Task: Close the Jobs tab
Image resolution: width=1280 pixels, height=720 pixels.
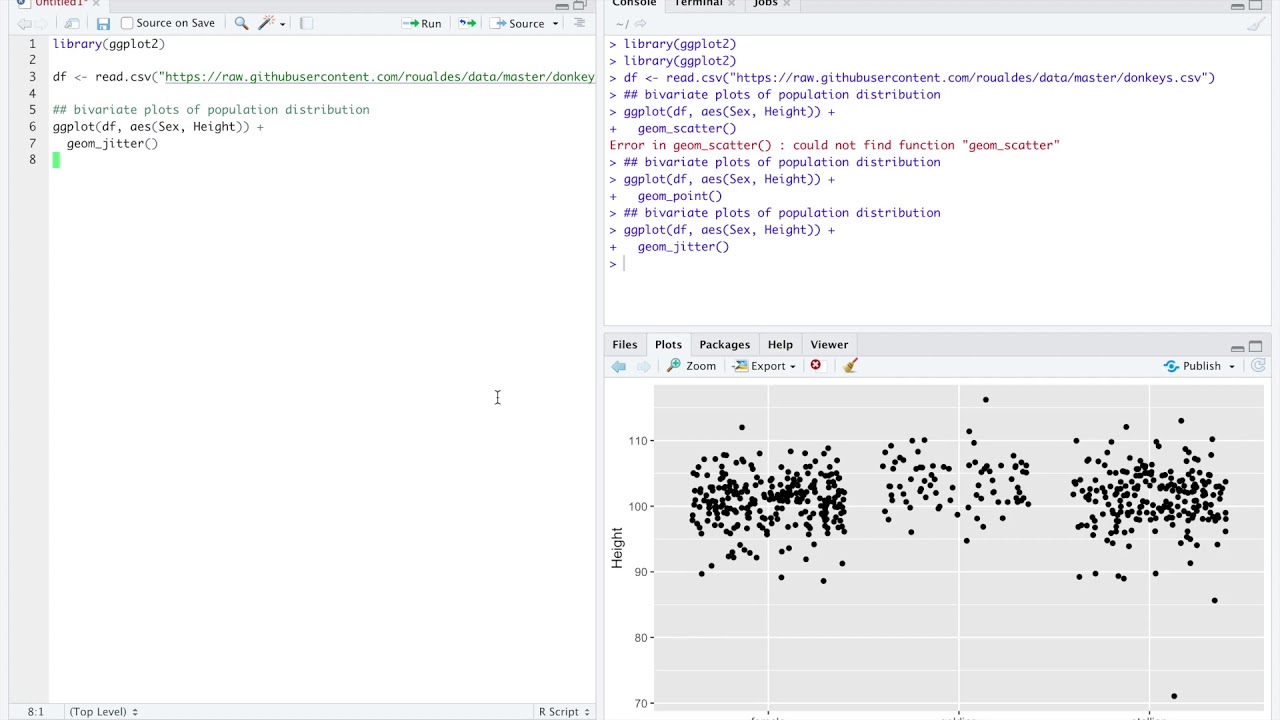Action: (787, 4)
